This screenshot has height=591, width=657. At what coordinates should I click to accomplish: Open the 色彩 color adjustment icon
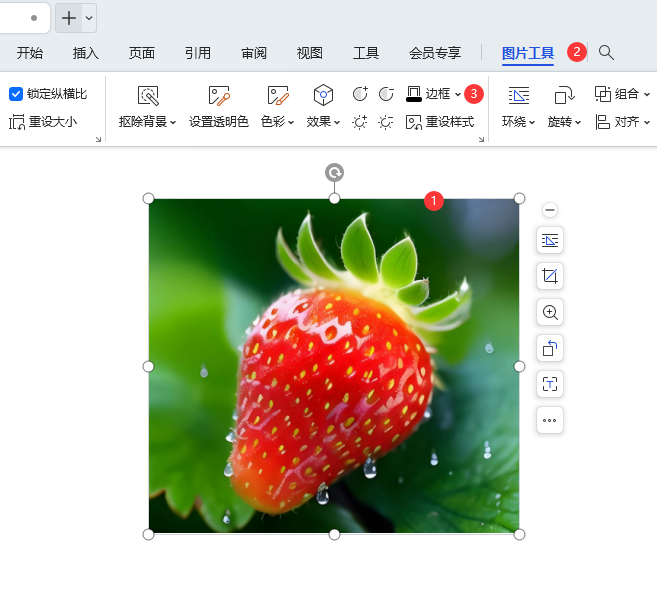pyautogui.click(x=278, y=96)
